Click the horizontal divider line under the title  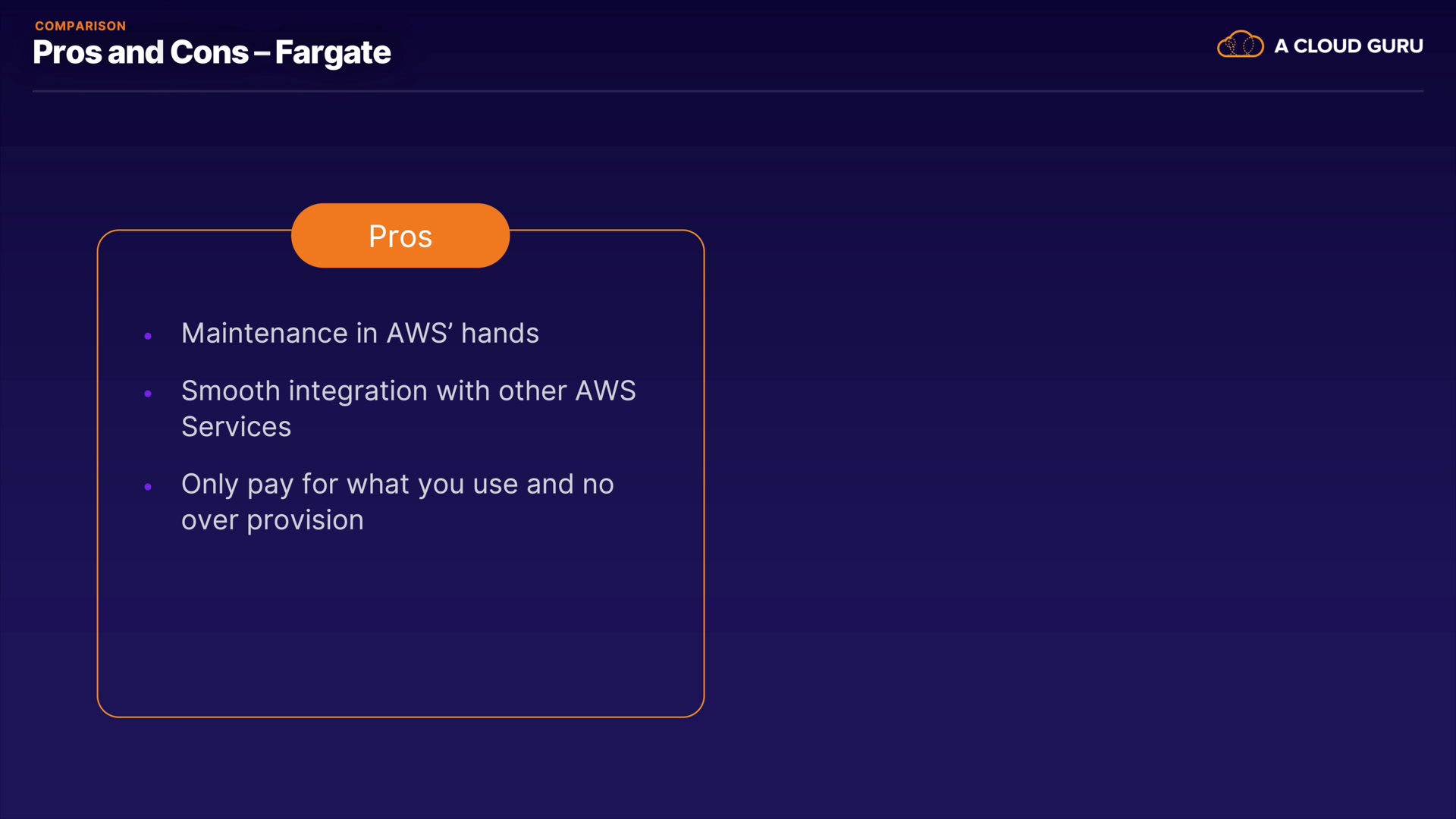tap(728, 91)
